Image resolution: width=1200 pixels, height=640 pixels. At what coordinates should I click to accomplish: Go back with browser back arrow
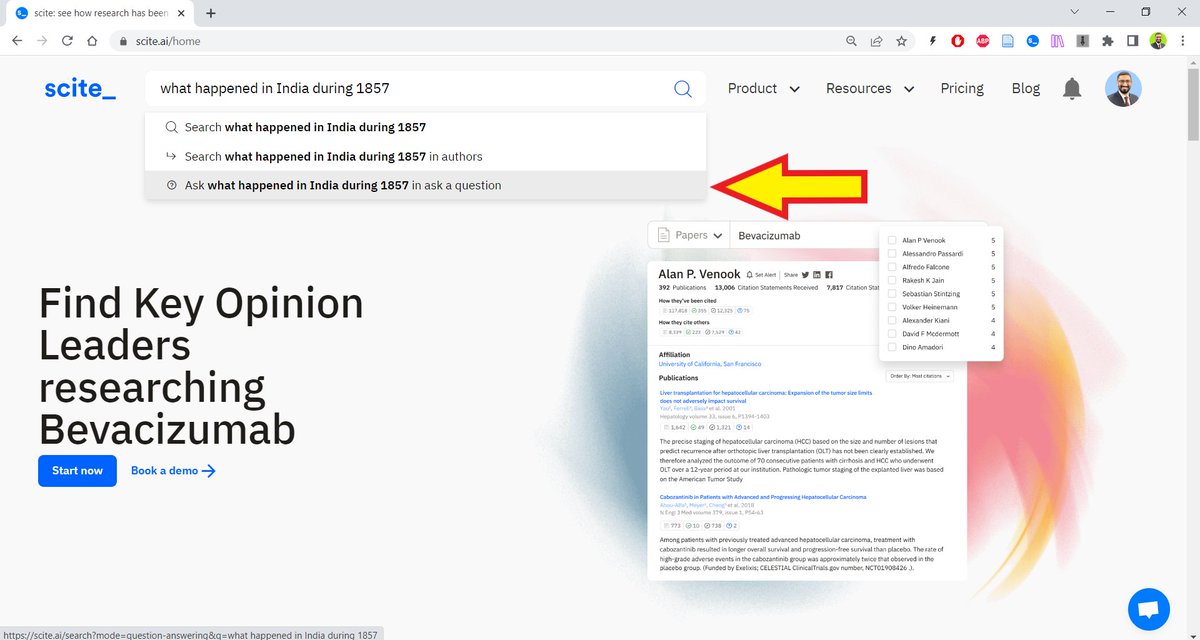coord(17,41)
